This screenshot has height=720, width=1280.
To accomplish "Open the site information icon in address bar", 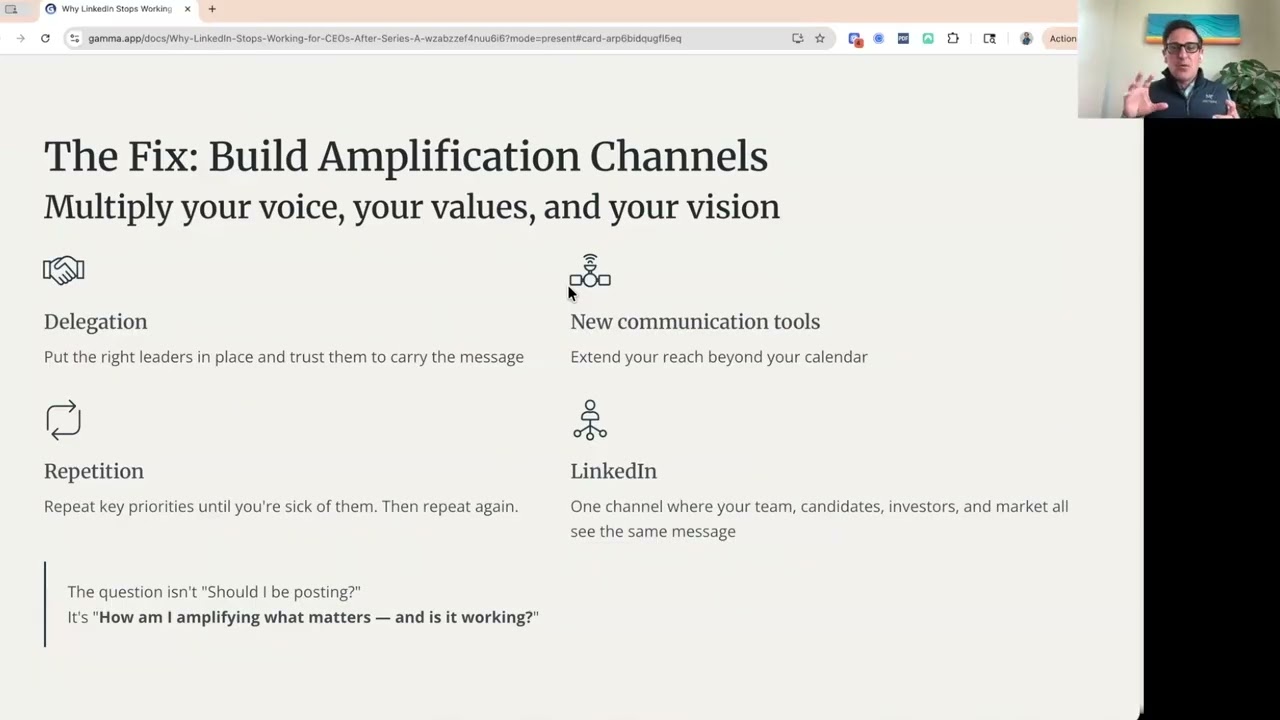I will coord(74,38).
